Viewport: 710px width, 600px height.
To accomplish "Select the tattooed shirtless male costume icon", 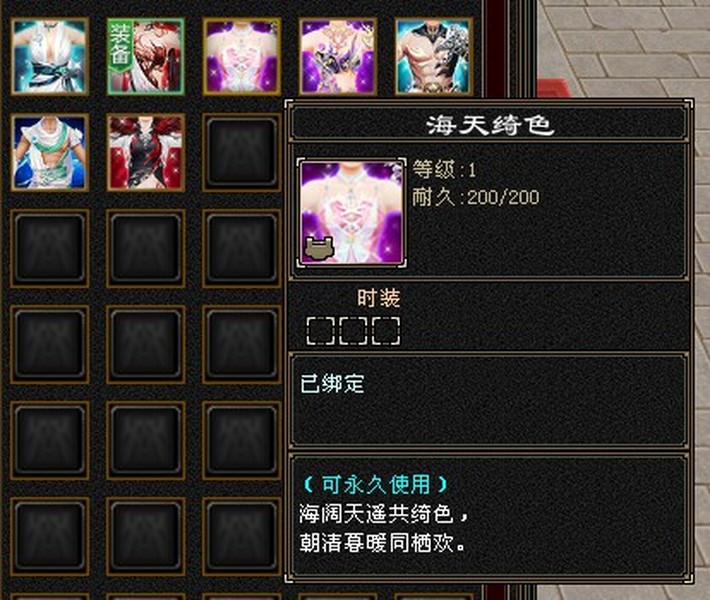I will (x=434, y=56).
